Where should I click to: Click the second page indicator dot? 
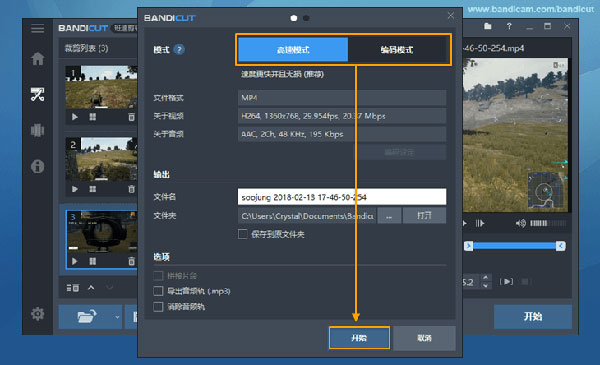306,18
